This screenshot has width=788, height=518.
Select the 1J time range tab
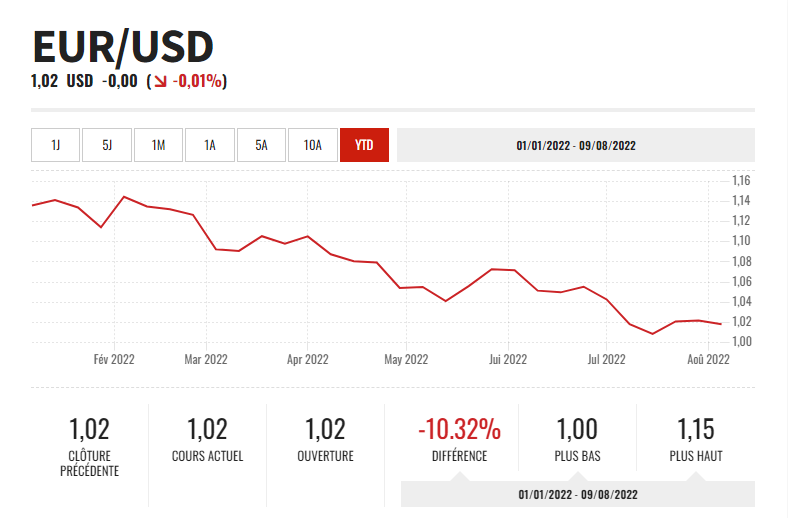[56, 145]
